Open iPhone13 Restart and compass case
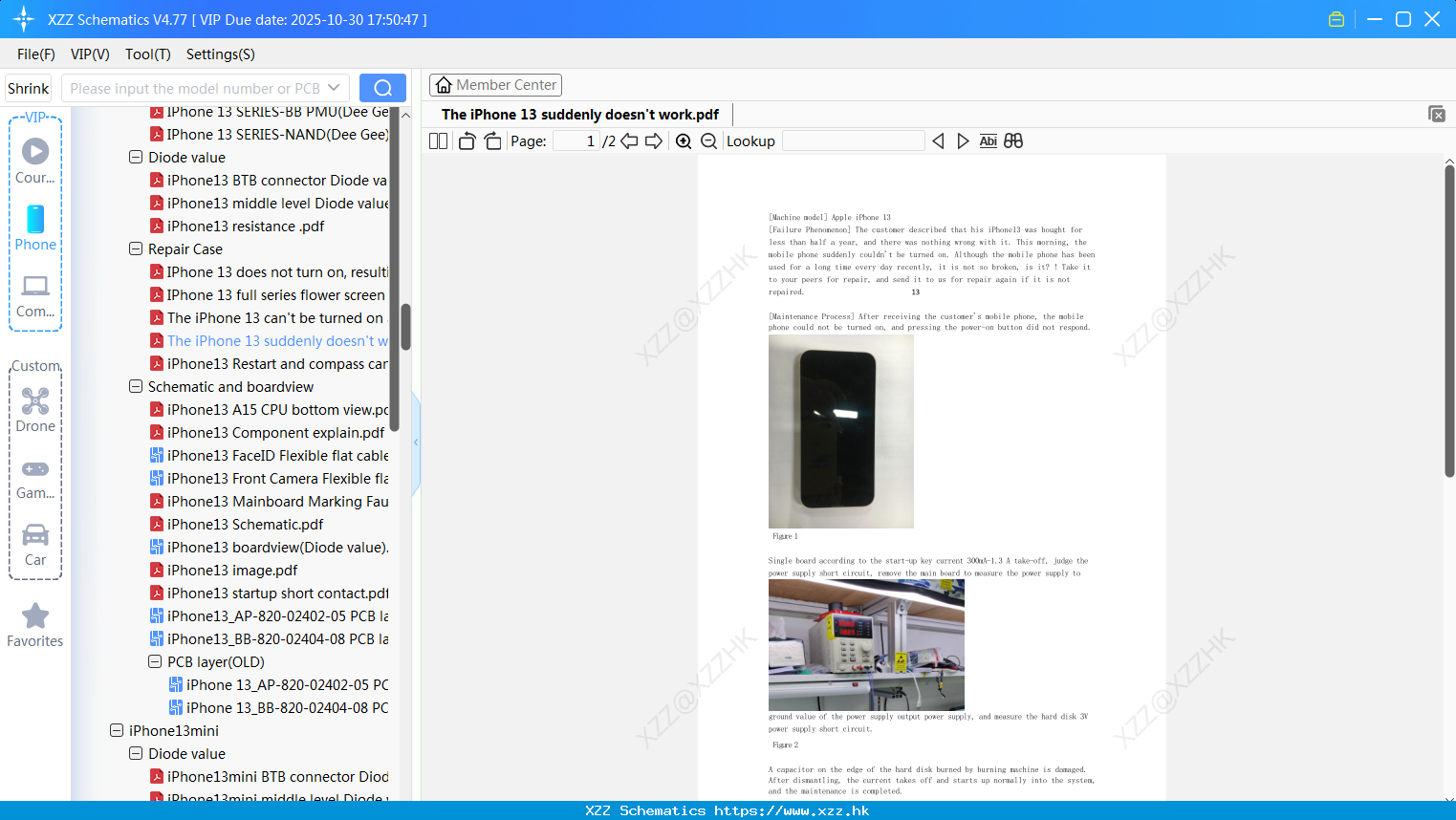Image resolution: width=1456 pixels, height=820 pixels. point(269,363)
